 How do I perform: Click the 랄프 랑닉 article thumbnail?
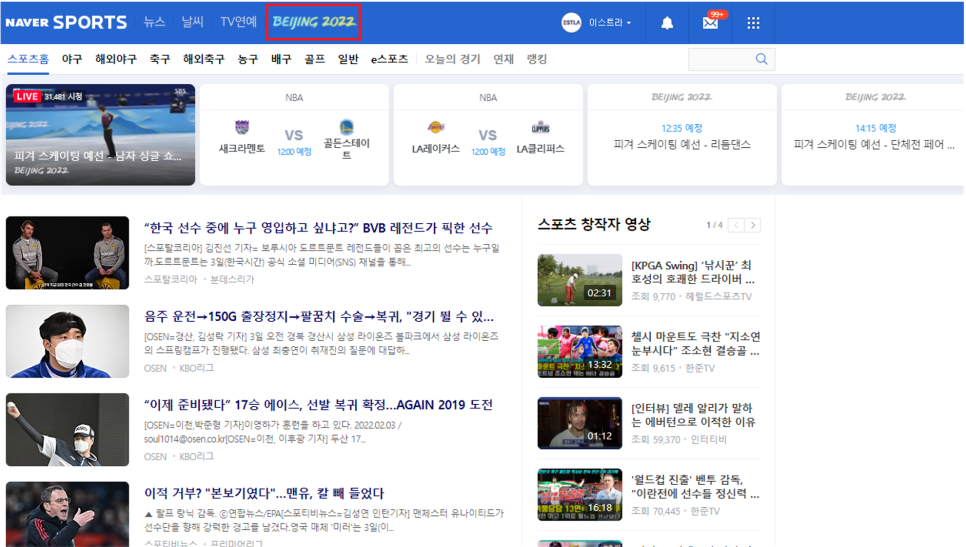pyautogui.click(x=68, y=514)
